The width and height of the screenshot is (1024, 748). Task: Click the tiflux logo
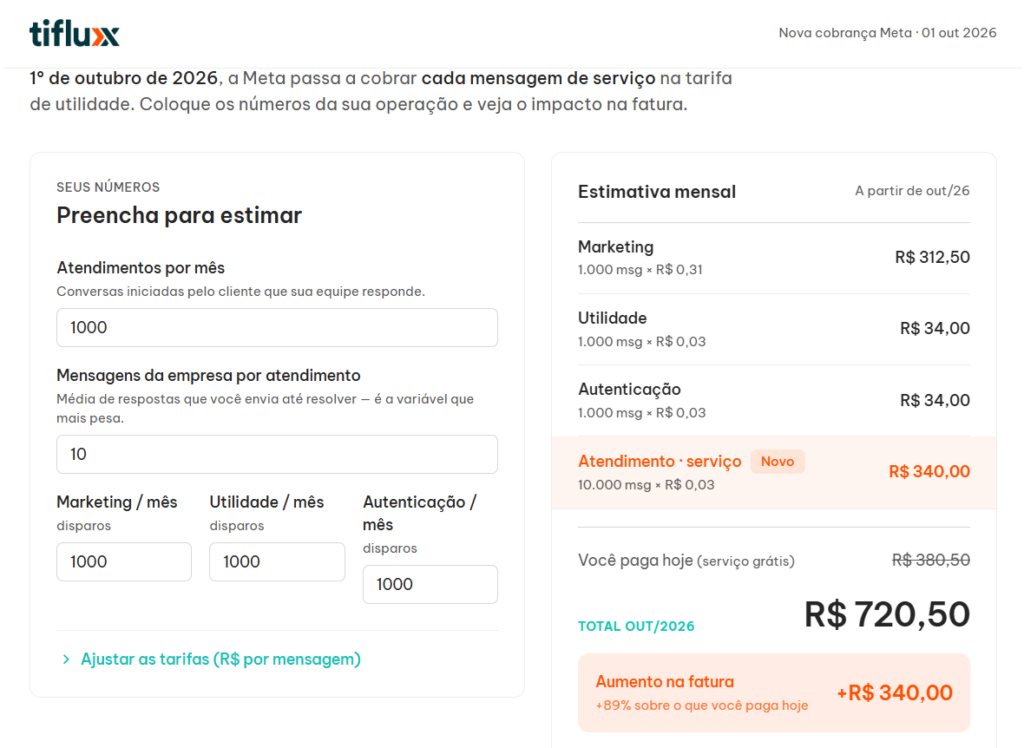click(74, 33)
